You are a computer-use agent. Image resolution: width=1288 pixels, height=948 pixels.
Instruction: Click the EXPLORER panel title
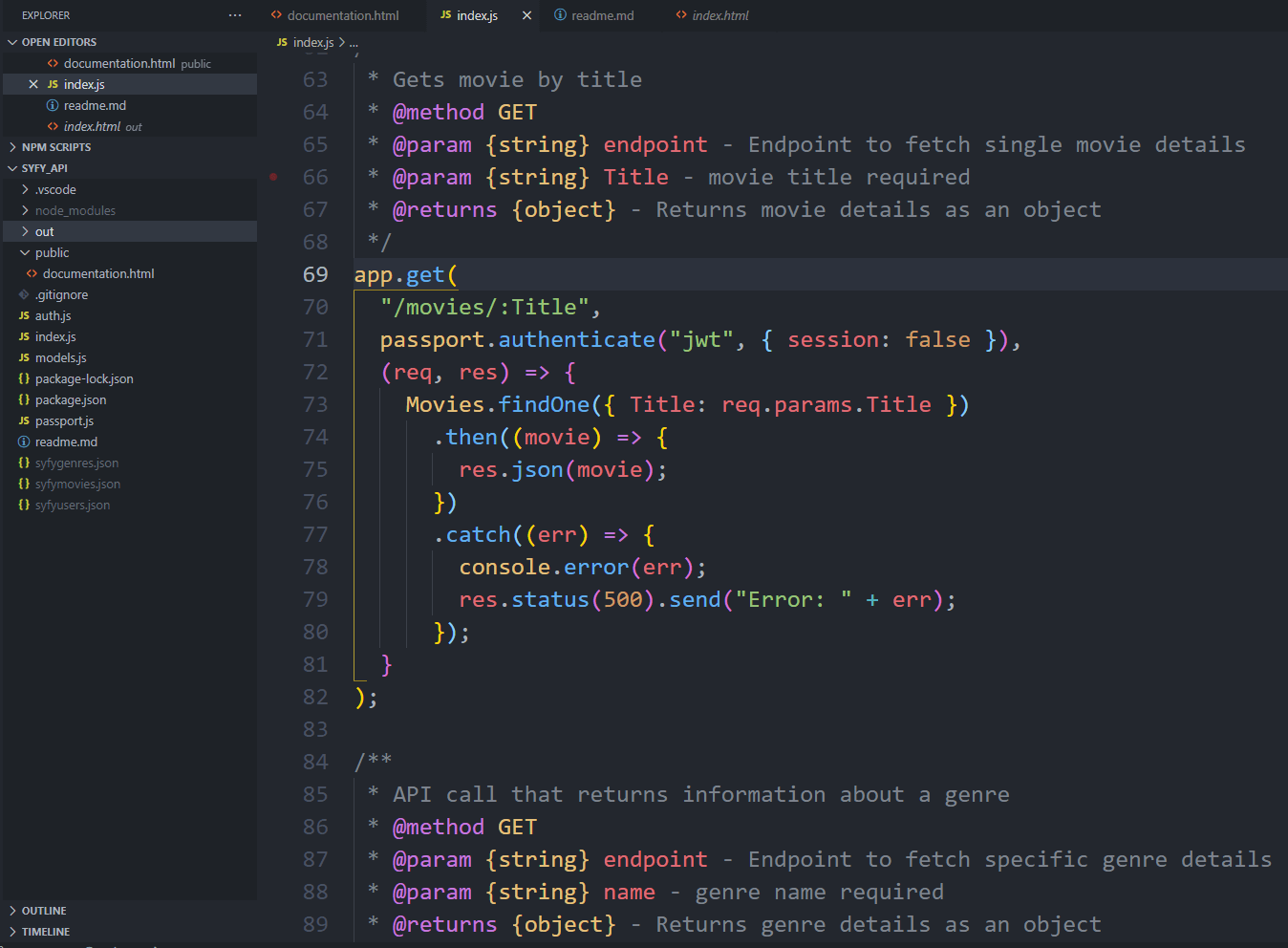(x=46, y=15)
